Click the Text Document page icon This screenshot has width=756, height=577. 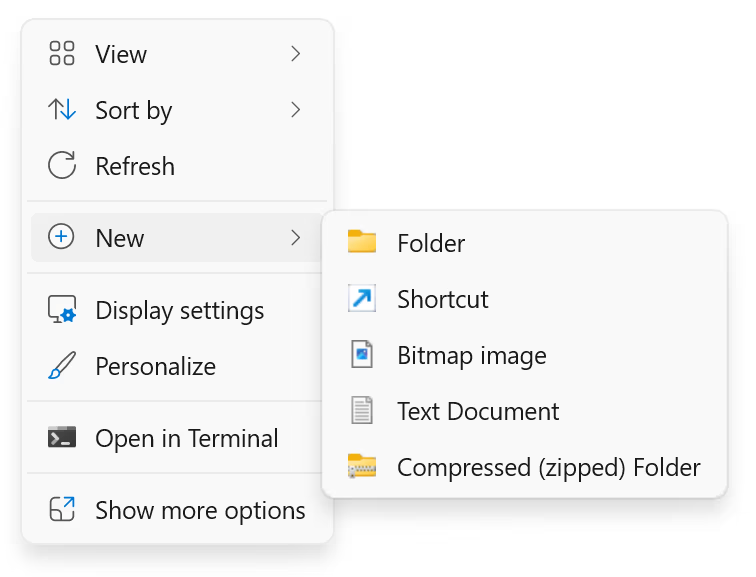362,410
